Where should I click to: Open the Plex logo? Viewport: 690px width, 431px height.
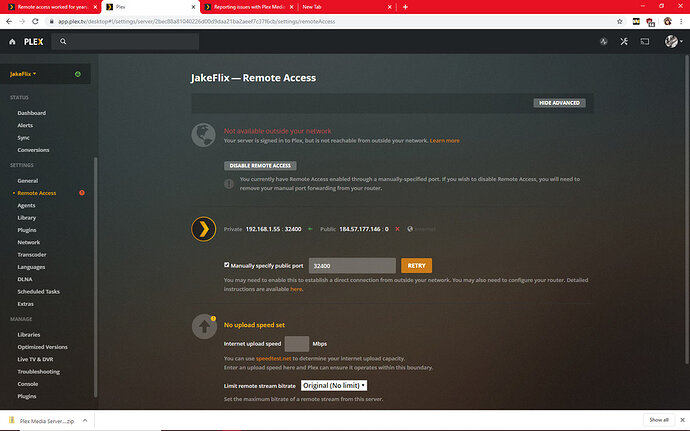pyautogui.click(x=33, y=41)
